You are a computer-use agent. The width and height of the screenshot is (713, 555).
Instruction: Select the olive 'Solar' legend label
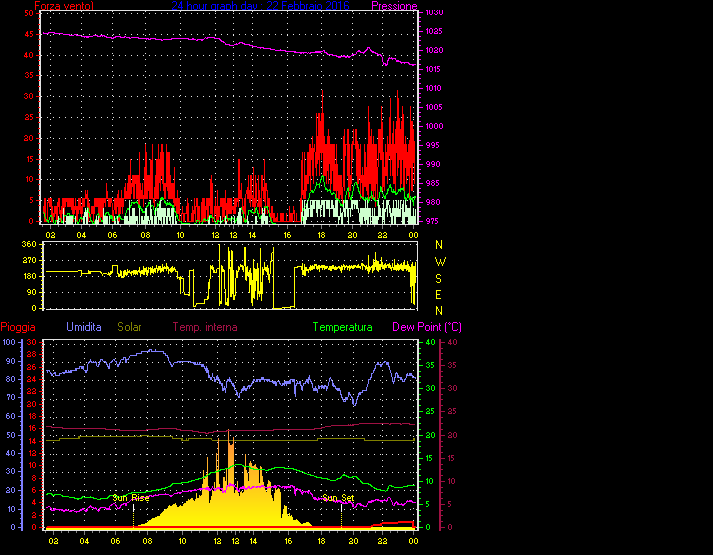[x=129, y=327]
